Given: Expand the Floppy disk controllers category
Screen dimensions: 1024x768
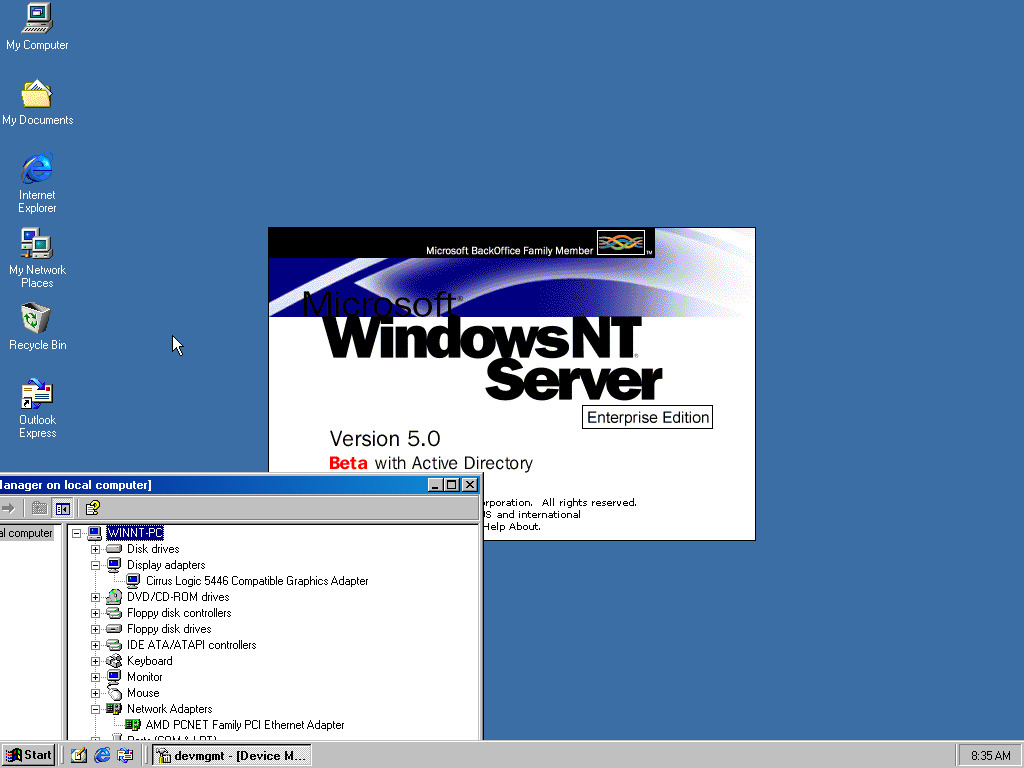Looking at the screenshot, I should tap(95, 613).
